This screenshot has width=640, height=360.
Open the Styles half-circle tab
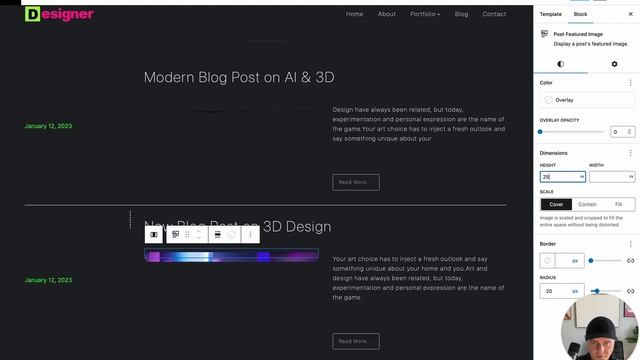(x=560, y=64)
